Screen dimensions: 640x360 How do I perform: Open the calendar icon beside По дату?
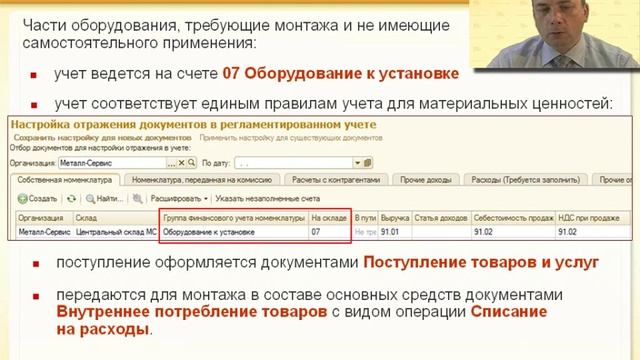[x=367, y=163]
